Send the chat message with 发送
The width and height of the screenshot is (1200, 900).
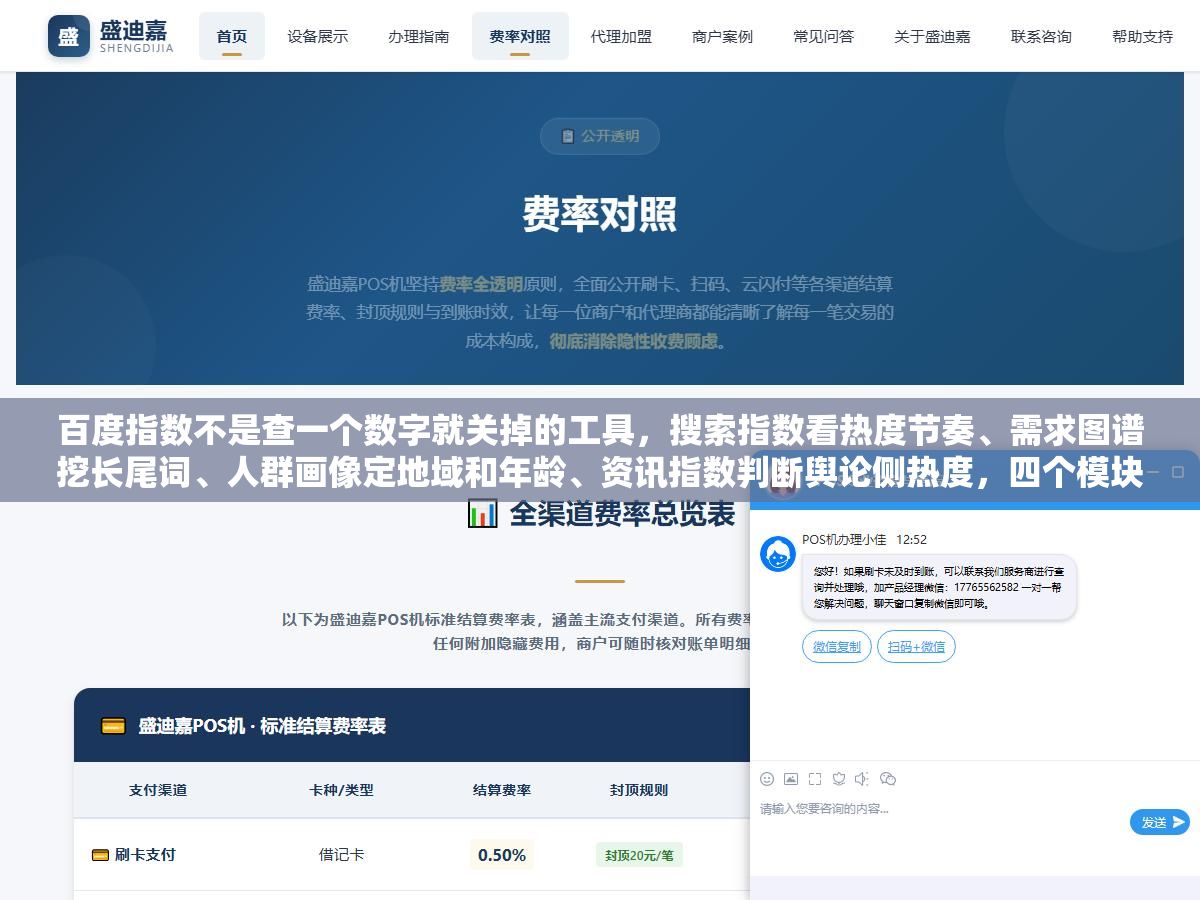tap(1160, 822)
